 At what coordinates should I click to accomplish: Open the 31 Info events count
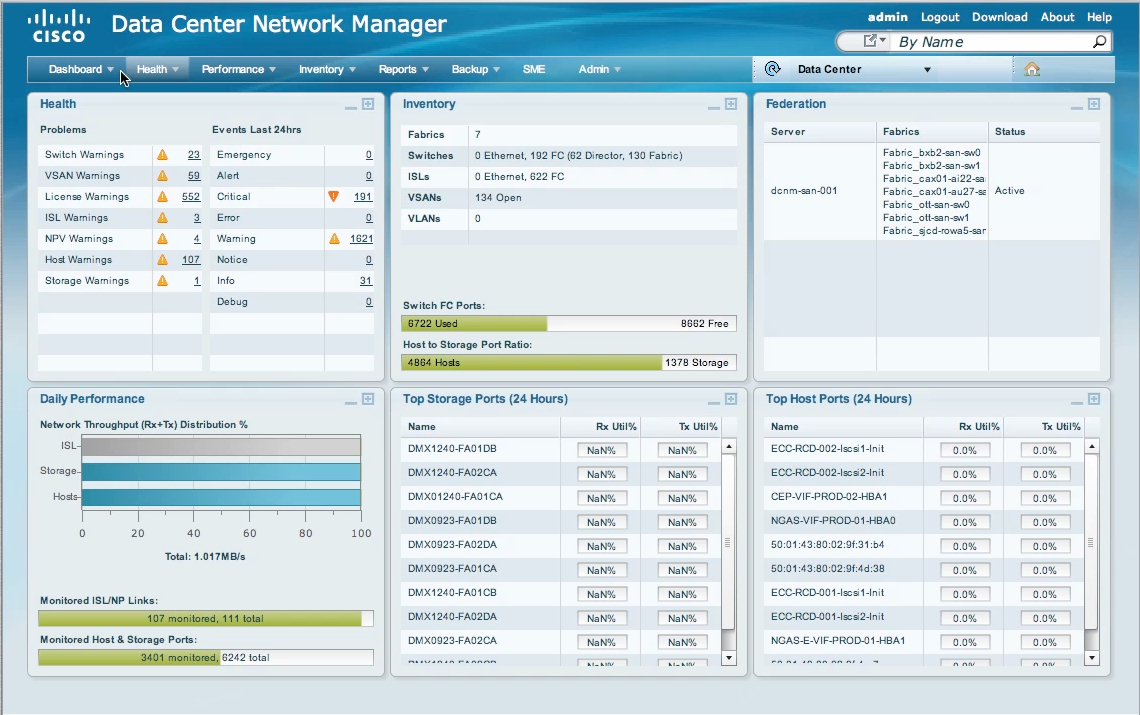(x=366, y=281)
